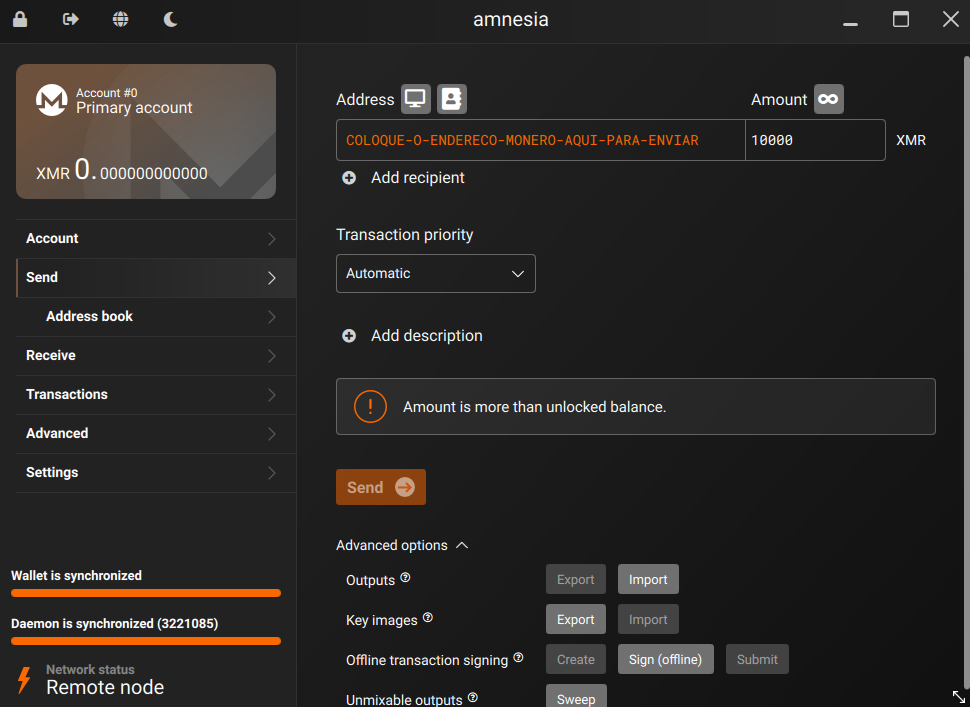Screen dimensions: 970x707
Task: Click the close-wallet exit arrow icon
Action: click(71, 19)
